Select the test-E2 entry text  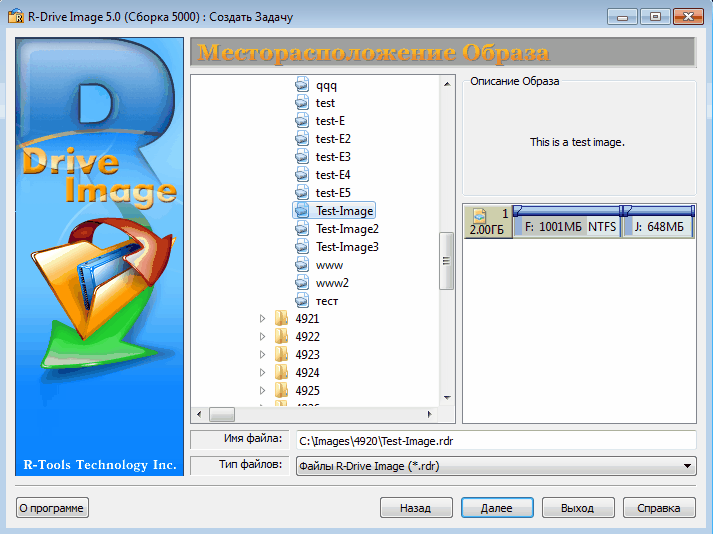click(333, 139)
